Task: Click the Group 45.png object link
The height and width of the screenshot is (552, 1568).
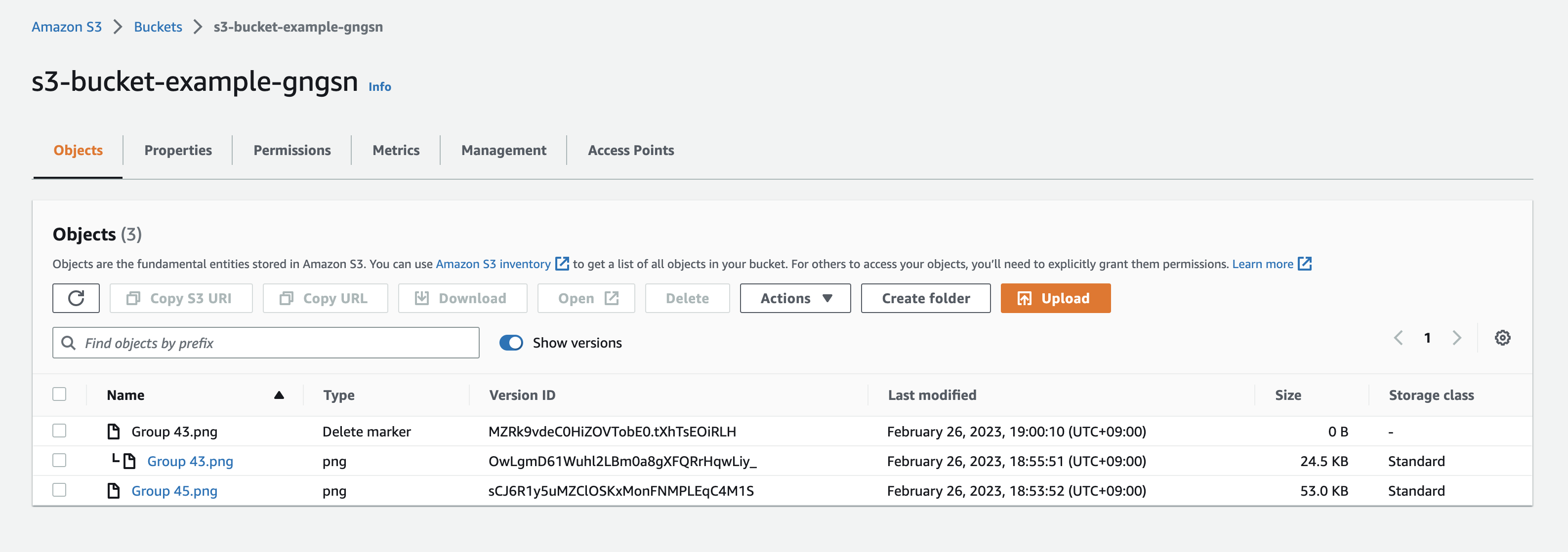Action: pyautogui.click(x=174, y=491)
